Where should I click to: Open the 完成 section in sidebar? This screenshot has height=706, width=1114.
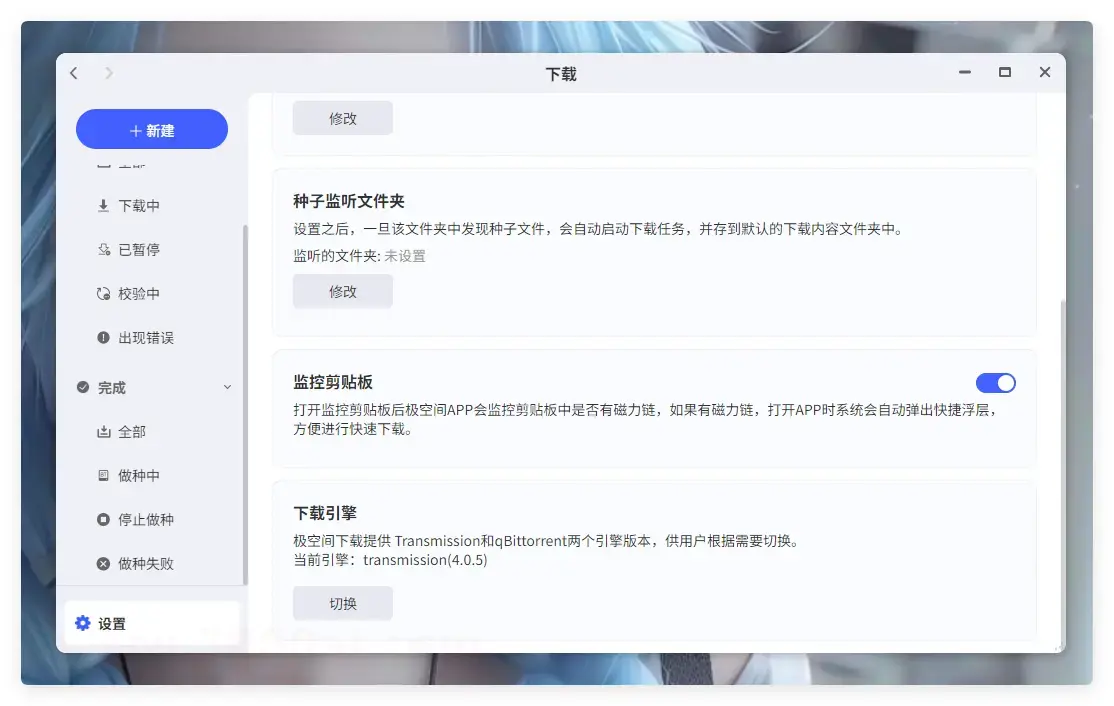pos(110,387)
